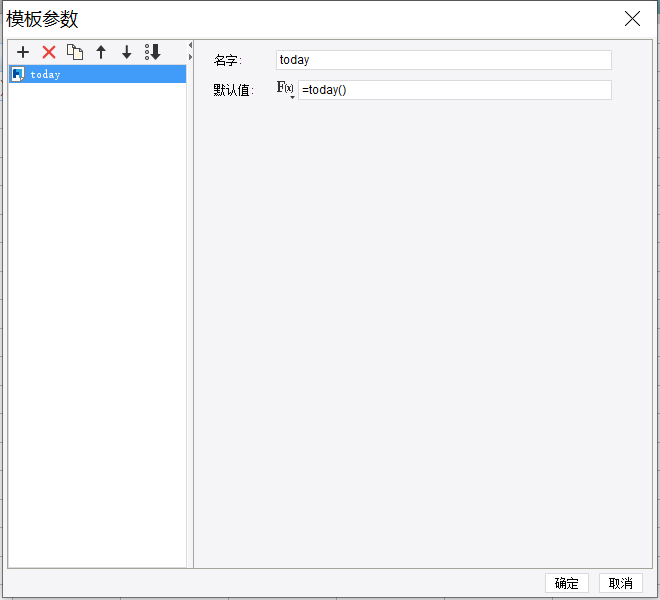Viewport: 660px width, 600px height.
Task: Copy the selected parameter
Action: [75, 52]
